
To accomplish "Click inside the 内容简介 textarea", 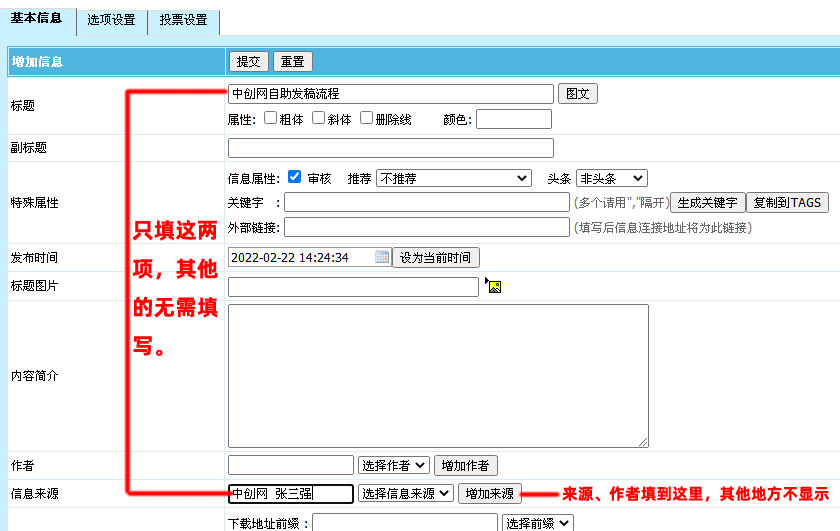I will 438,376.
